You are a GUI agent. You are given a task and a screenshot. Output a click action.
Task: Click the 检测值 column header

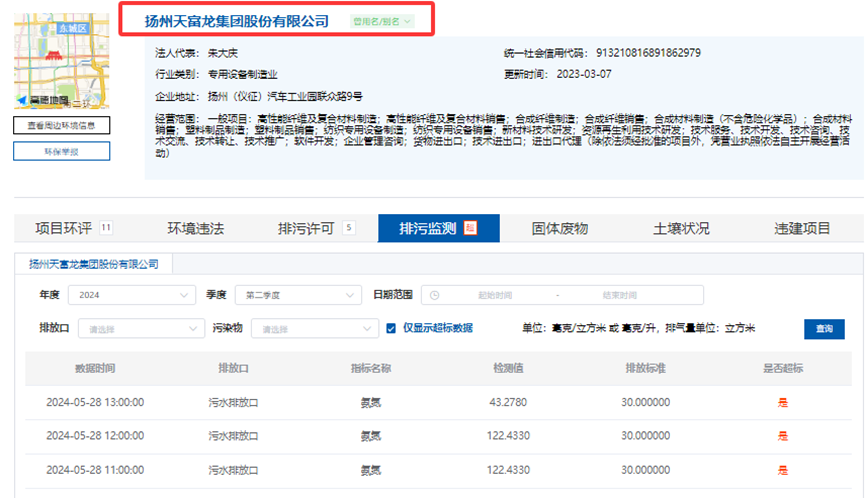click(x=508, y=368)
